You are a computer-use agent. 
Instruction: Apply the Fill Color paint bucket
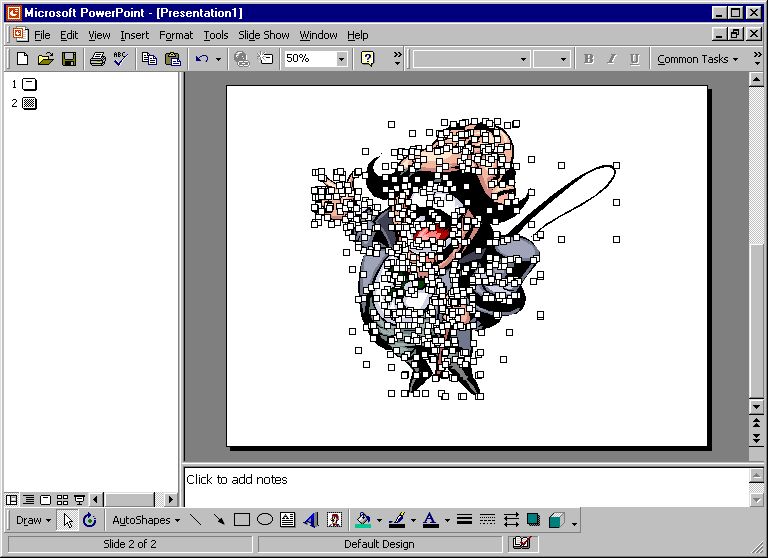[x=363, y=520]
